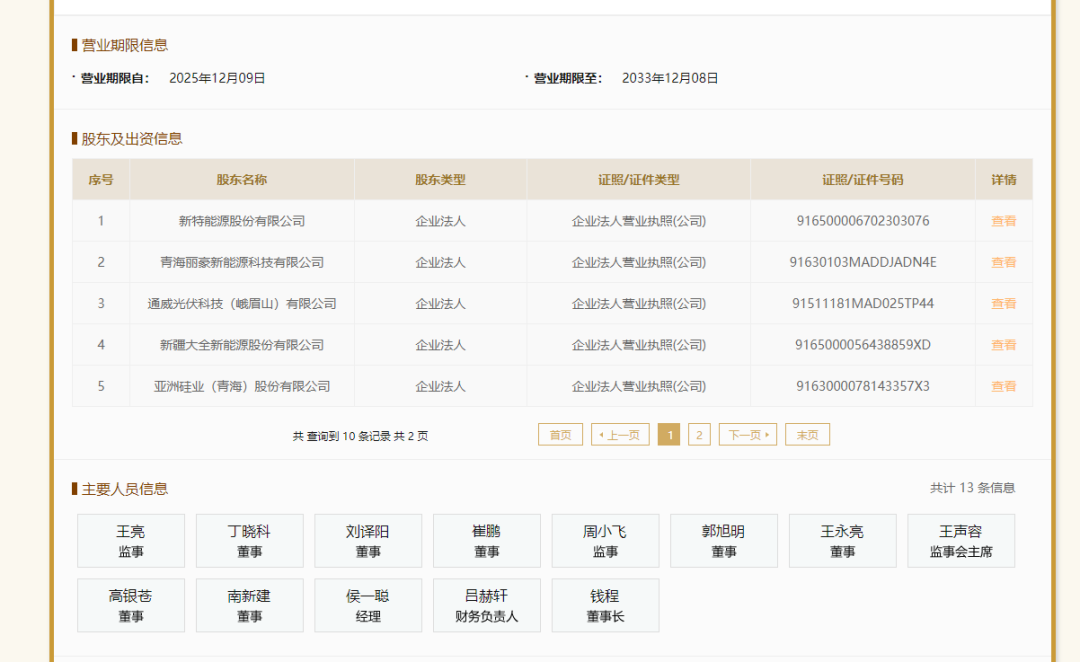Click 企业法人 type in row 1
Screen dimensions: 1080x662
pos(440,221)
